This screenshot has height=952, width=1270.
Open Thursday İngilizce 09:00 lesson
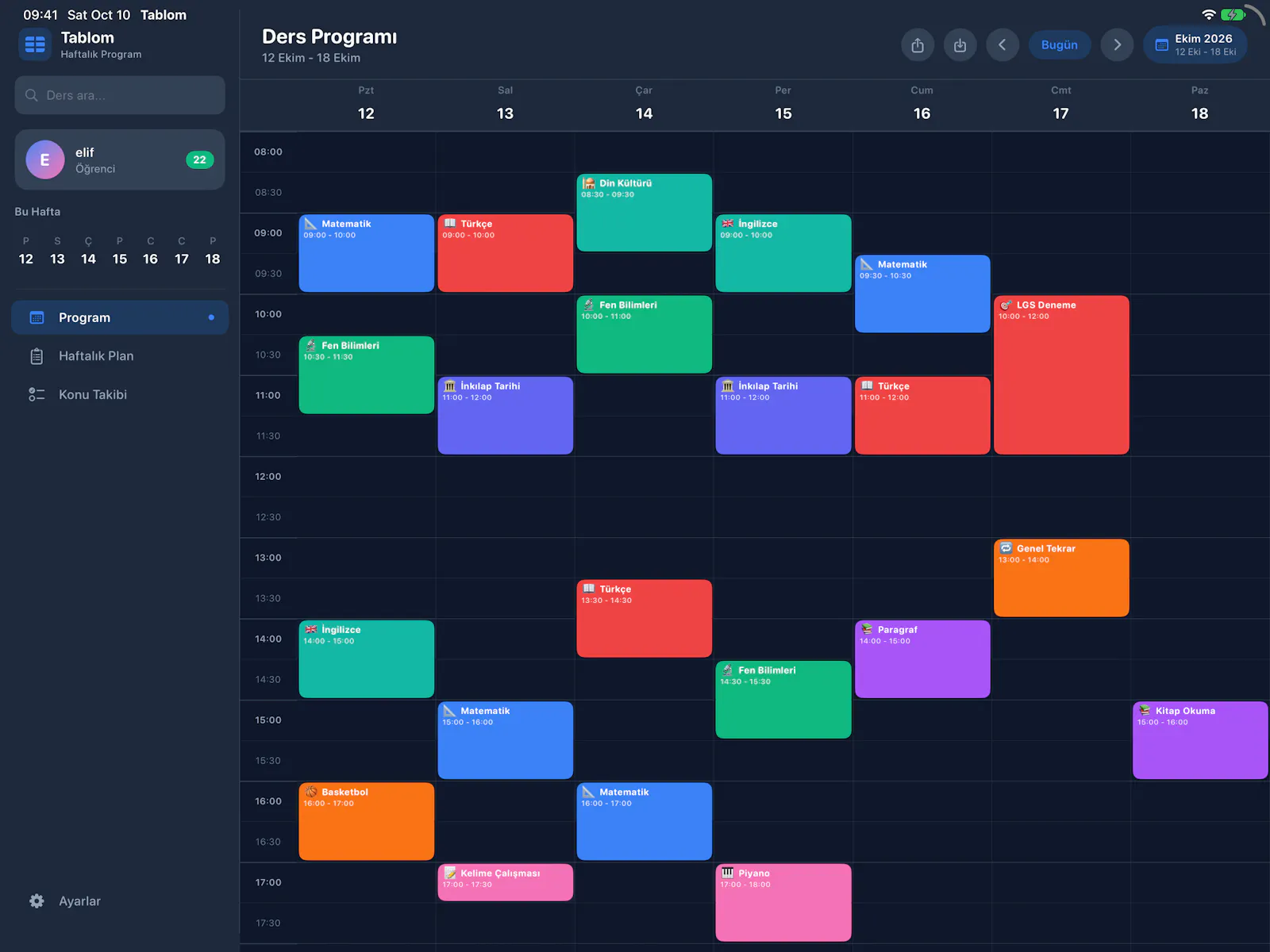[783, 253]
